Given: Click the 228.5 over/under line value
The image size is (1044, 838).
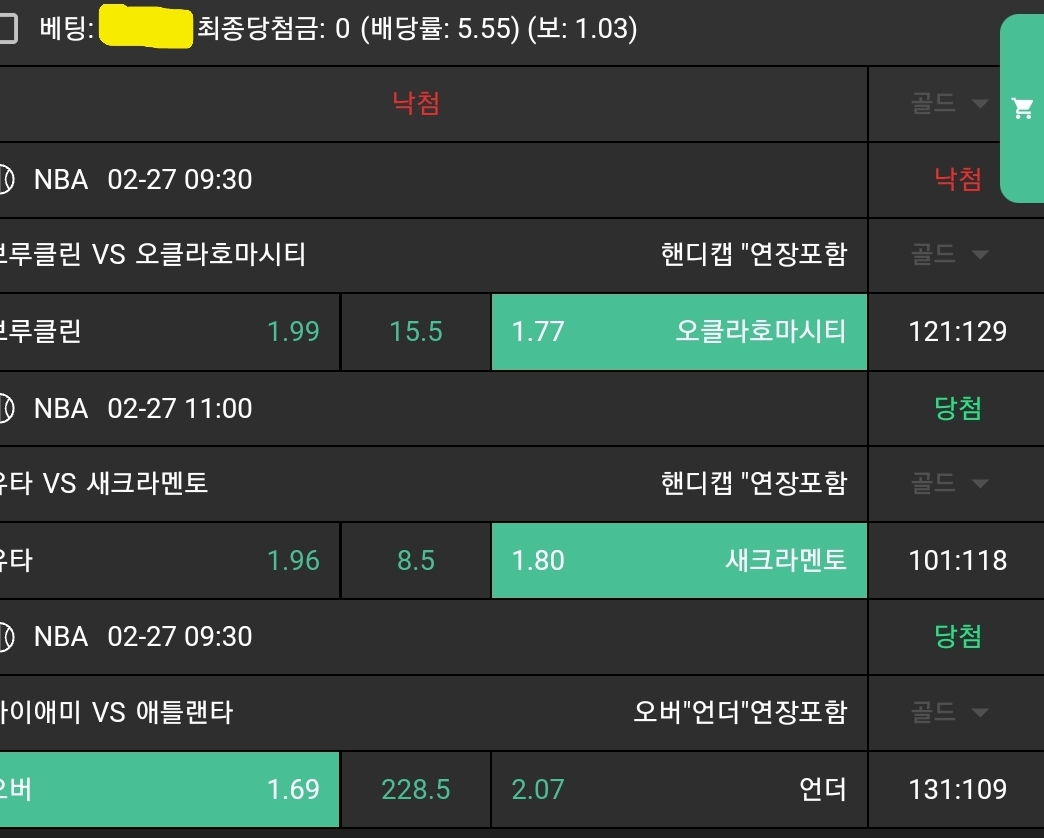Looking at the screenshot, I should [416, 789].
